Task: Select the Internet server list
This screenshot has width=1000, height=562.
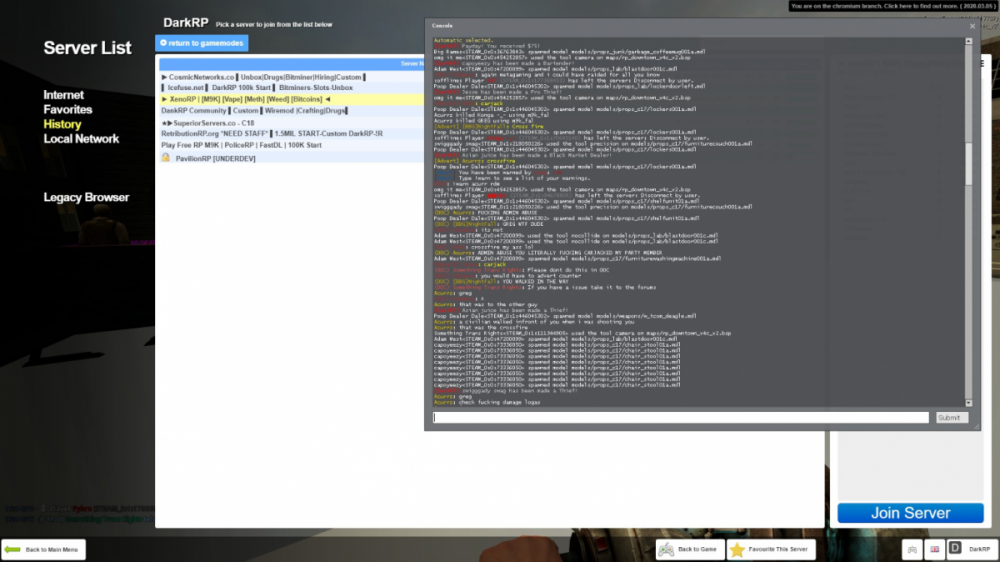Action: 64,95
